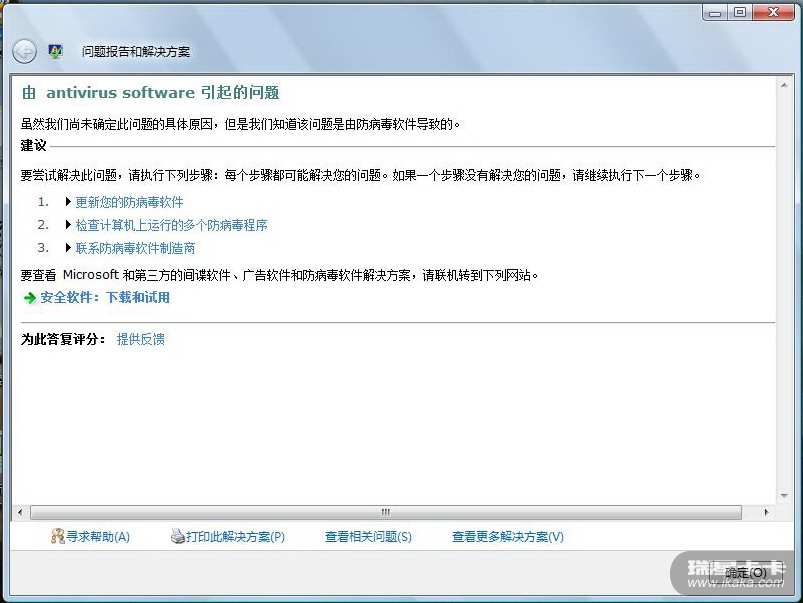Open the 检查计算机上运行的多个防病毒程序 link
The width and height of the screenshot is (803, 603).
coord(172,225)
